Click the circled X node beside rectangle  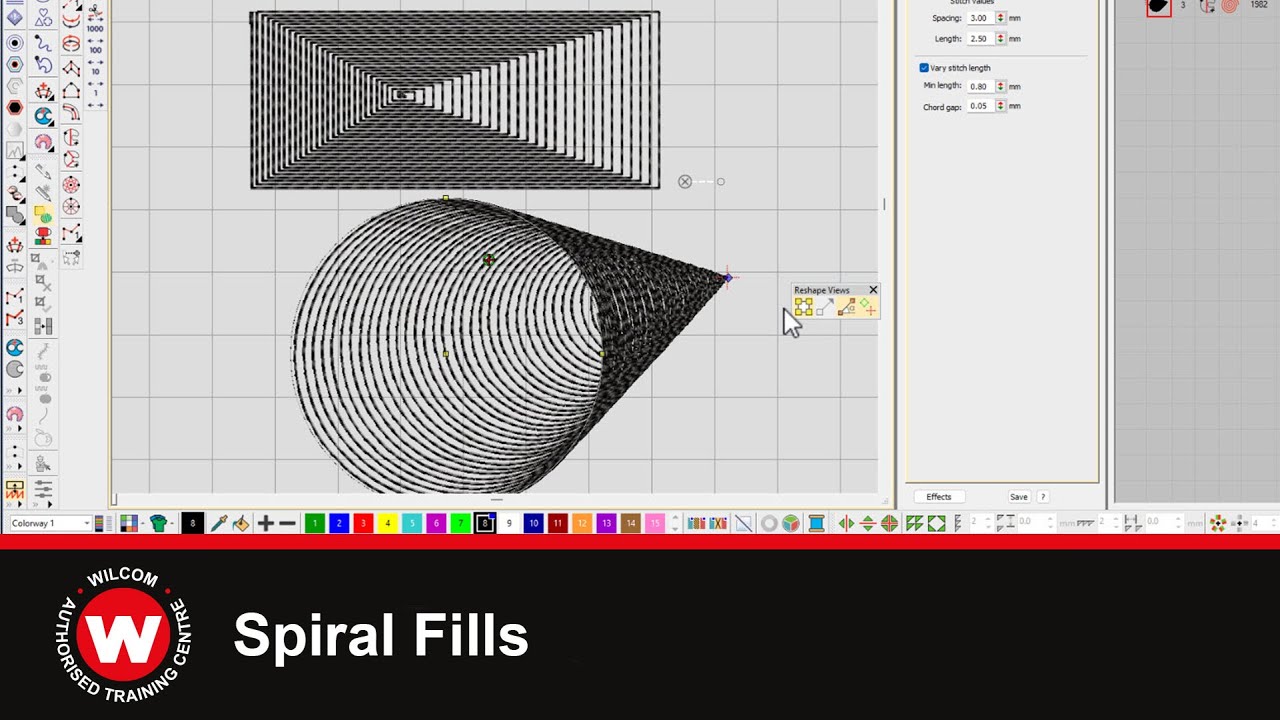tap(685, 182)
